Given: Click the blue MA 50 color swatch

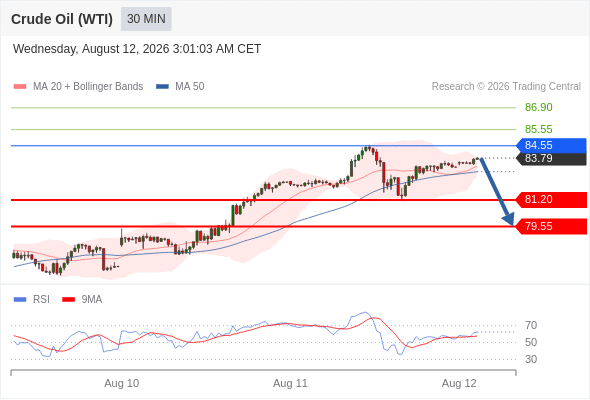Looking at the screenshot, I should (163, 87).
